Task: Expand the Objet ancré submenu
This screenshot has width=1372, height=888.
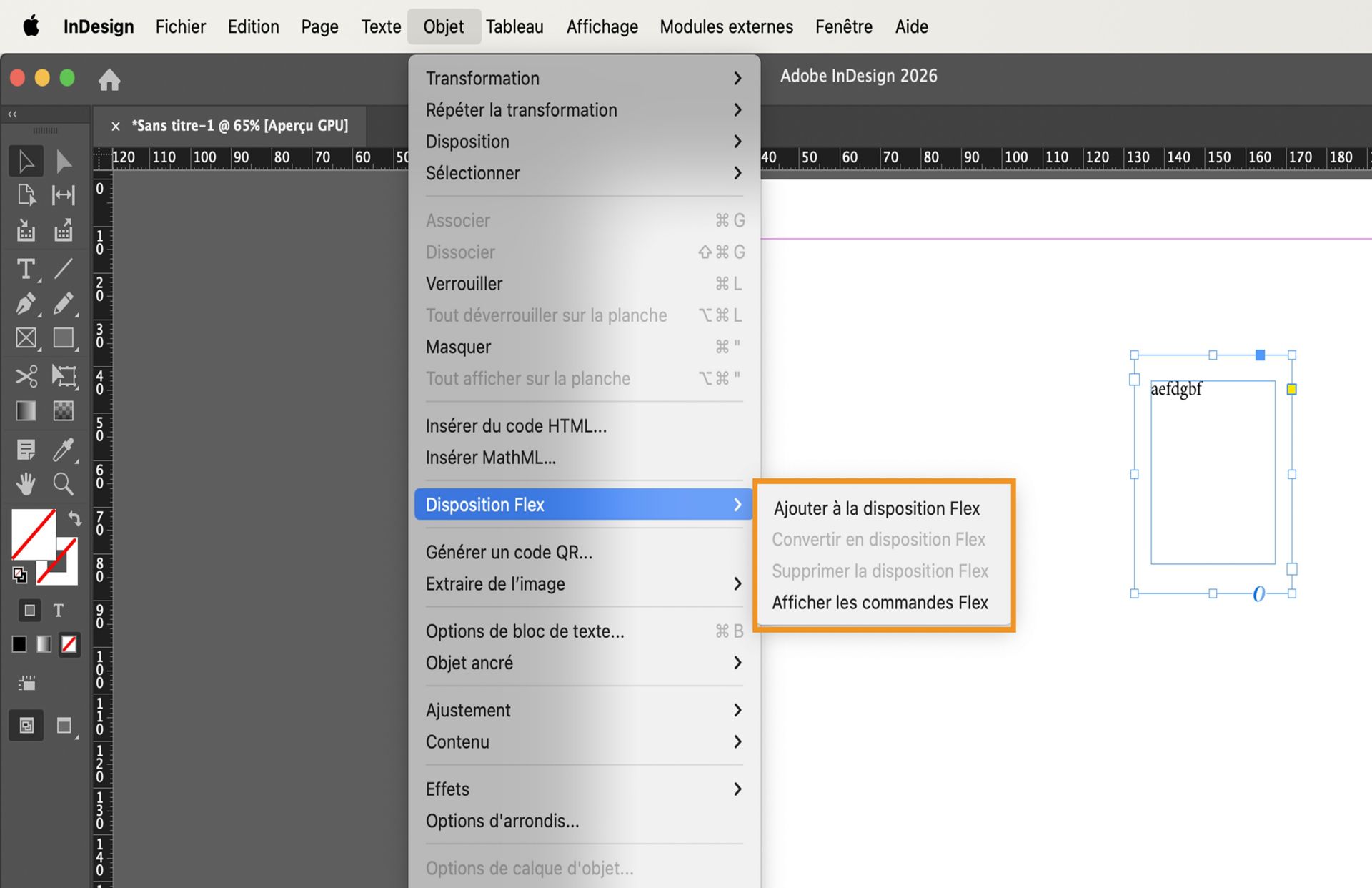Action: 469,663
